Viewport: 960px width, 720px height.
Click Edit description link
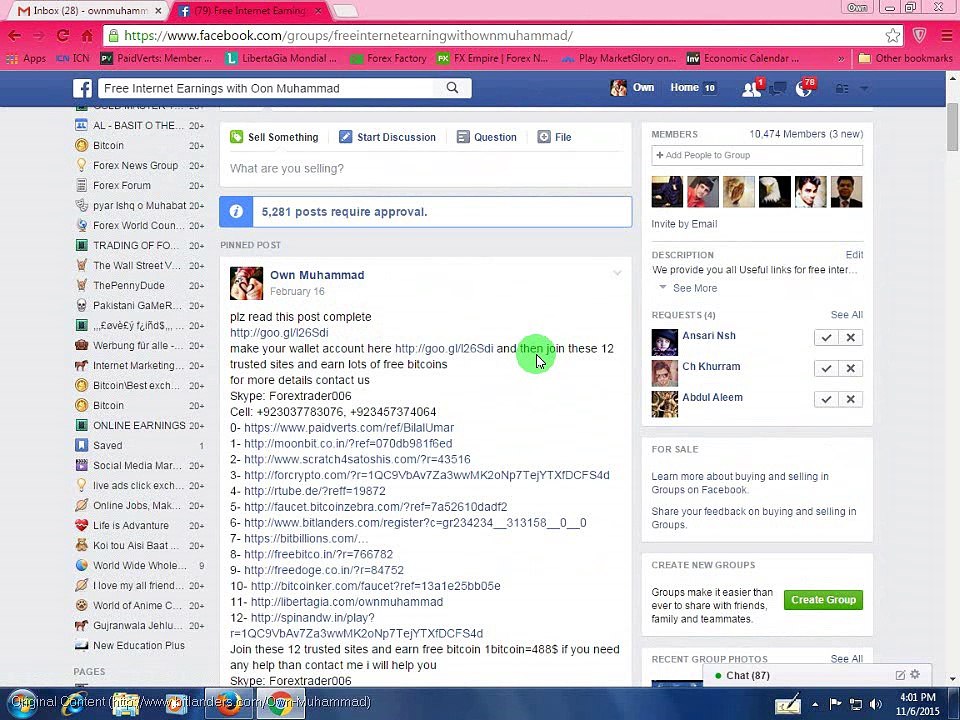[854, 255]
